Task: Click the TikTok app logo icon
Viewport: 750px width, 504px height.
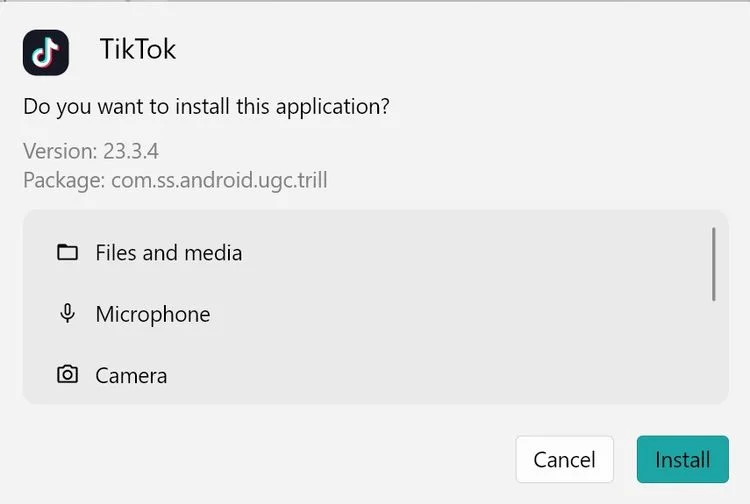Action: point(45,52)
